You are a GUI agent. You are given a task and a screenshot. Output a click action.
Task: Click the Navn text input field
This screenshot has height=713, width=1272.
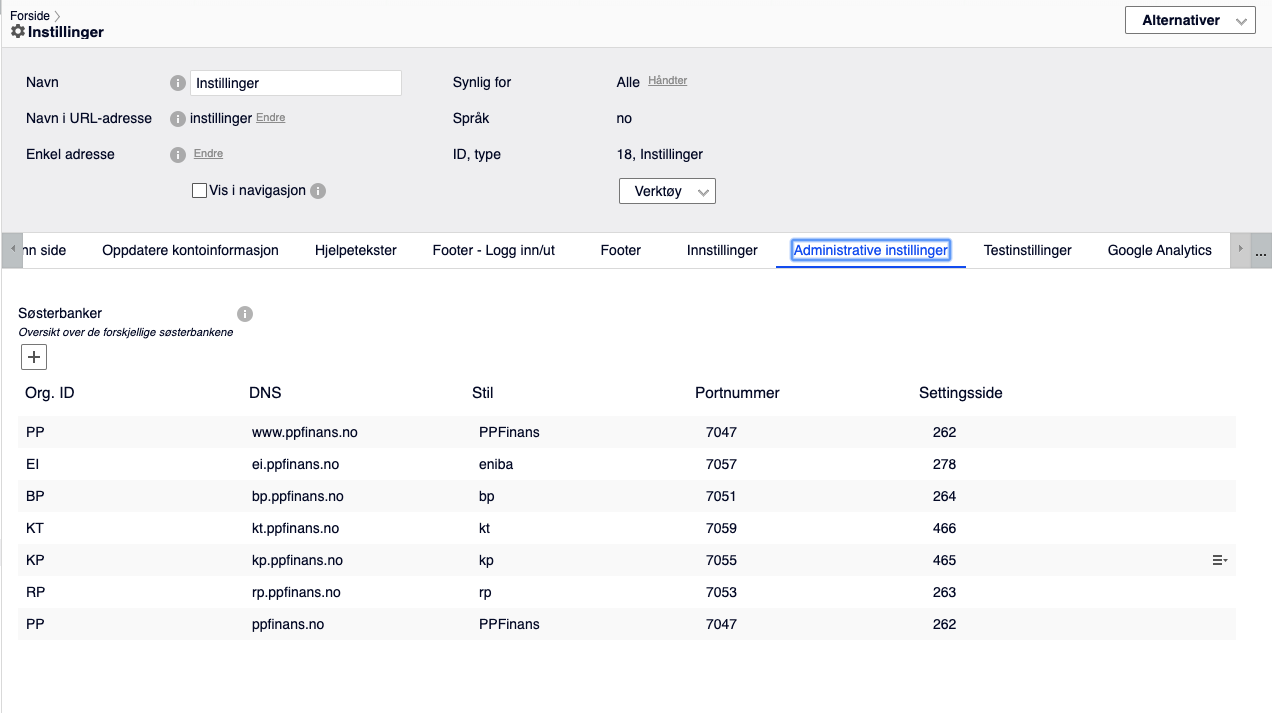(x=296, y=83)
